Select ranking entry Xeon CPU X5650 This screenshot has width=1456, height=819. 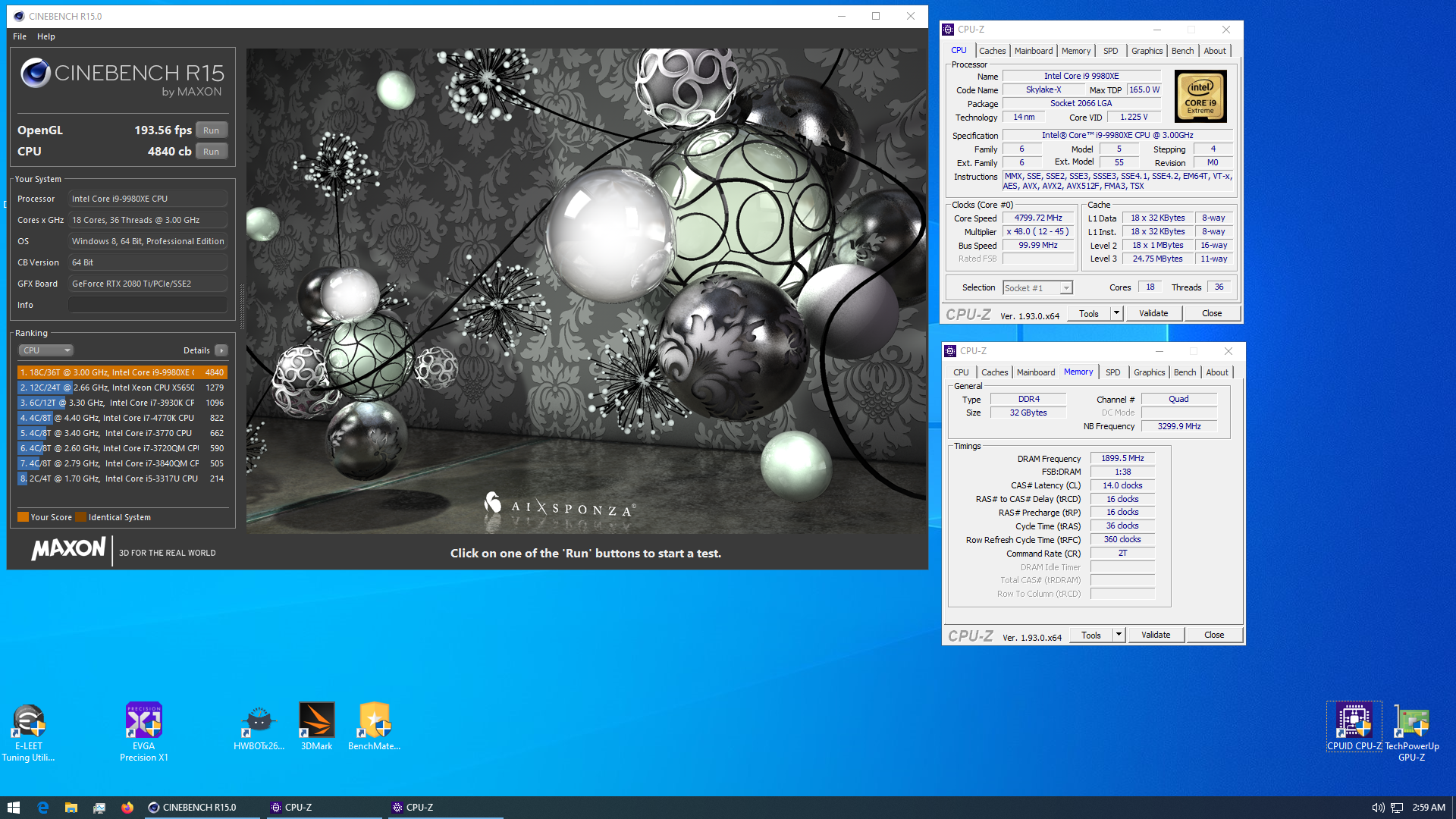(122, 388)
